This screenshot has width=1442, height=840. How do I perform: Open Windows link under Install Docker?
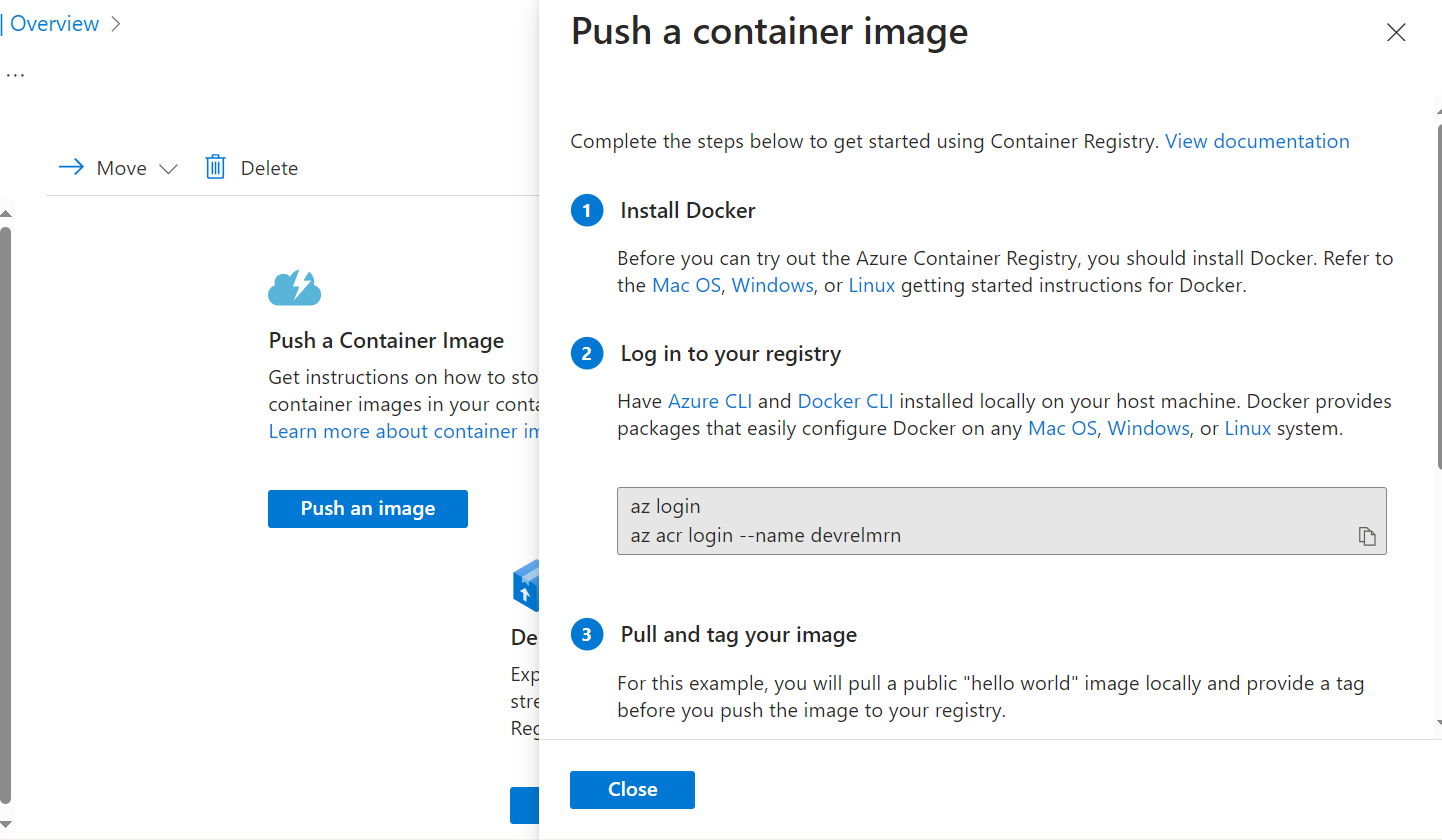(x=772, y=285)
